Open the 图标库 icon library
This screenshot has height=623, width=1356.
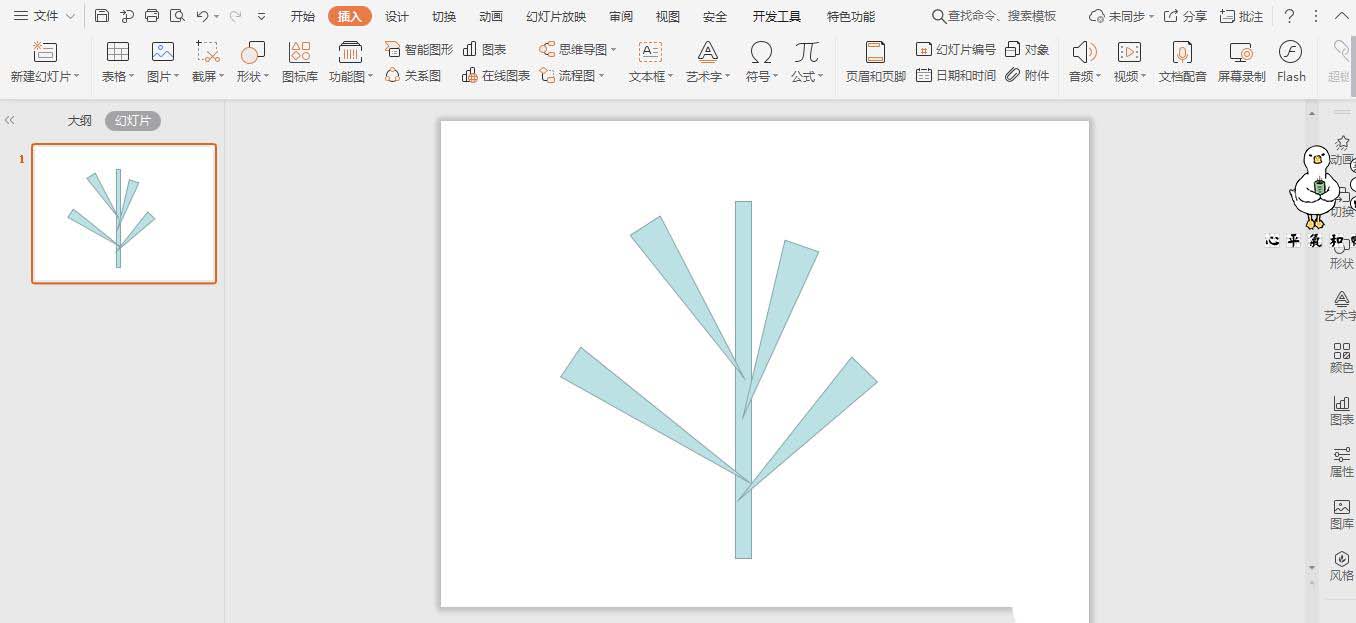pos(300,62)
